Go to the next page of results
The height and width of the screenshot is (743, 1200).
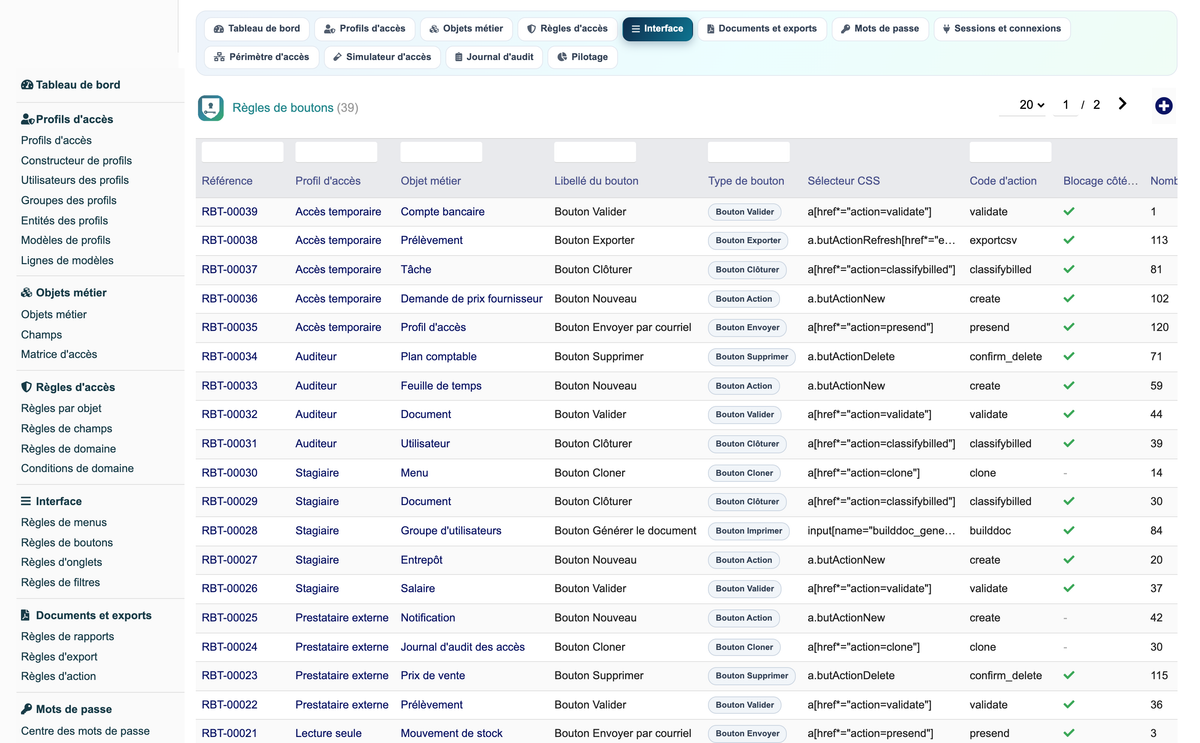tap(1123, 104)
